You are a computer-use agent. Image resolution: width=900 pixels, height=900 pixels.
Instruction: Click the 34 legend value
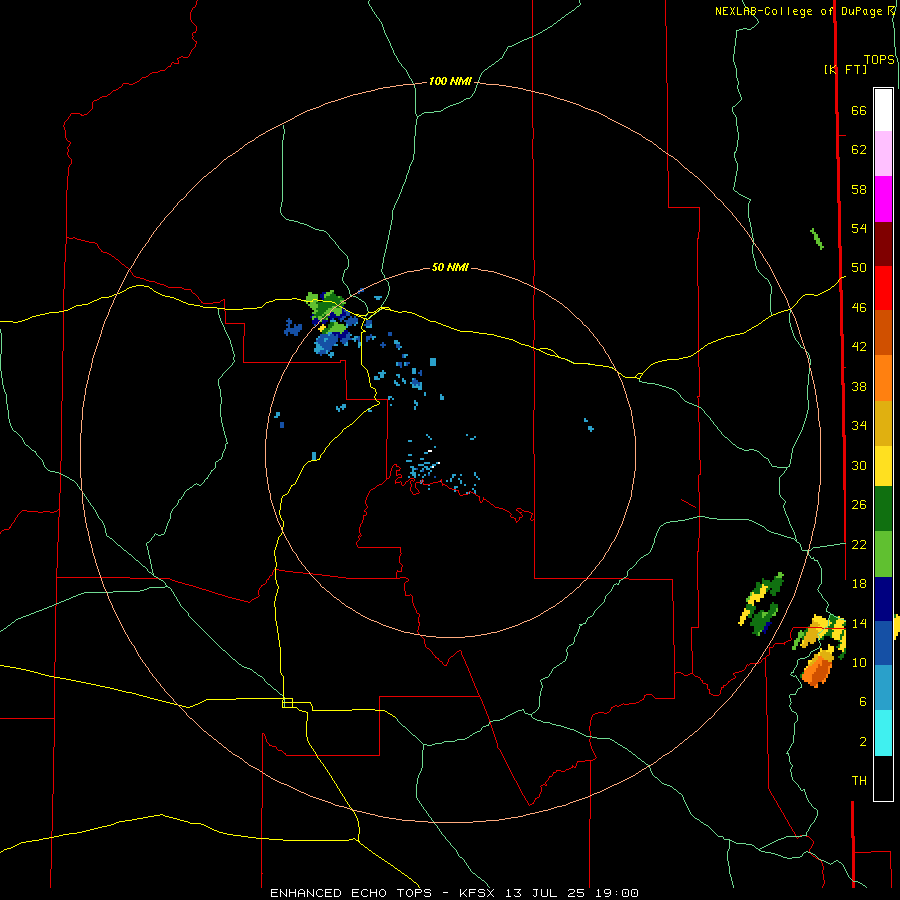pos(859,426)
